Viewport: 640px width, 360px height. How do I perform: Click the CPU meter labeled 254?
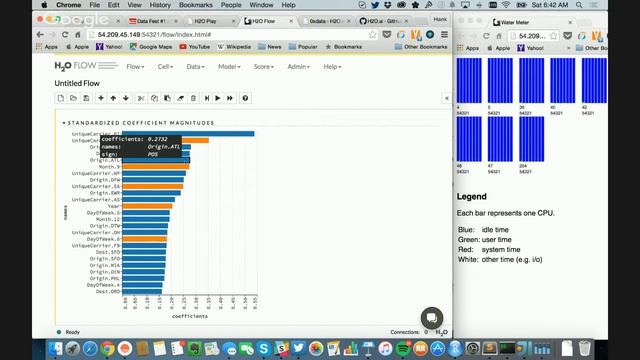coord(531,139)
